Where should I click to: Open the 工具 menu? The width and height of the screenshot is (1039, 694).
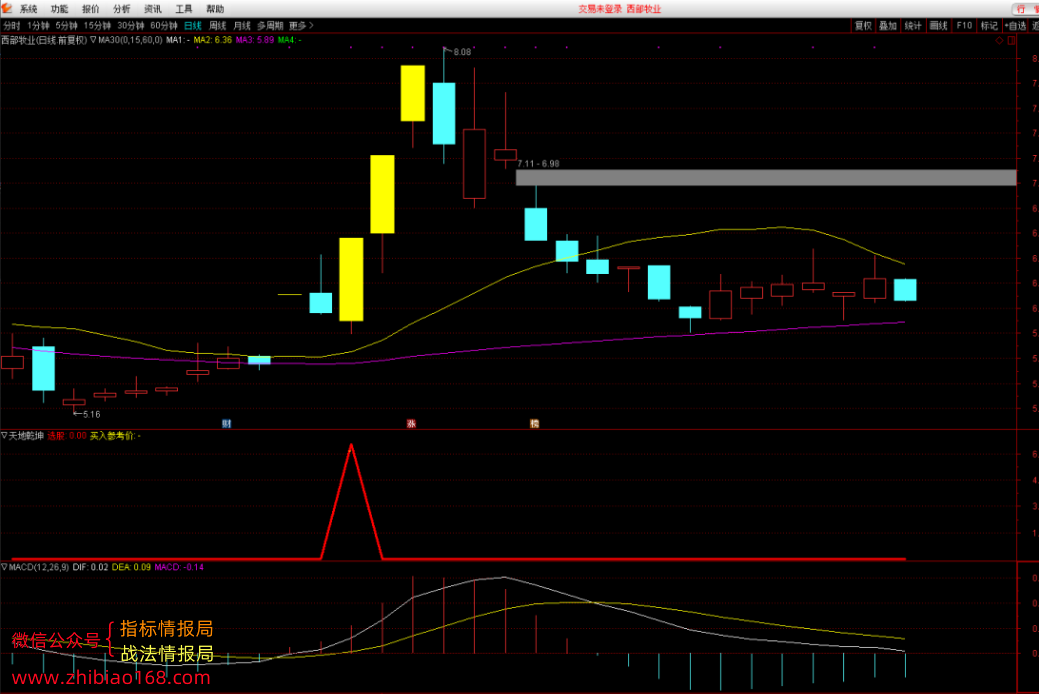184,9
